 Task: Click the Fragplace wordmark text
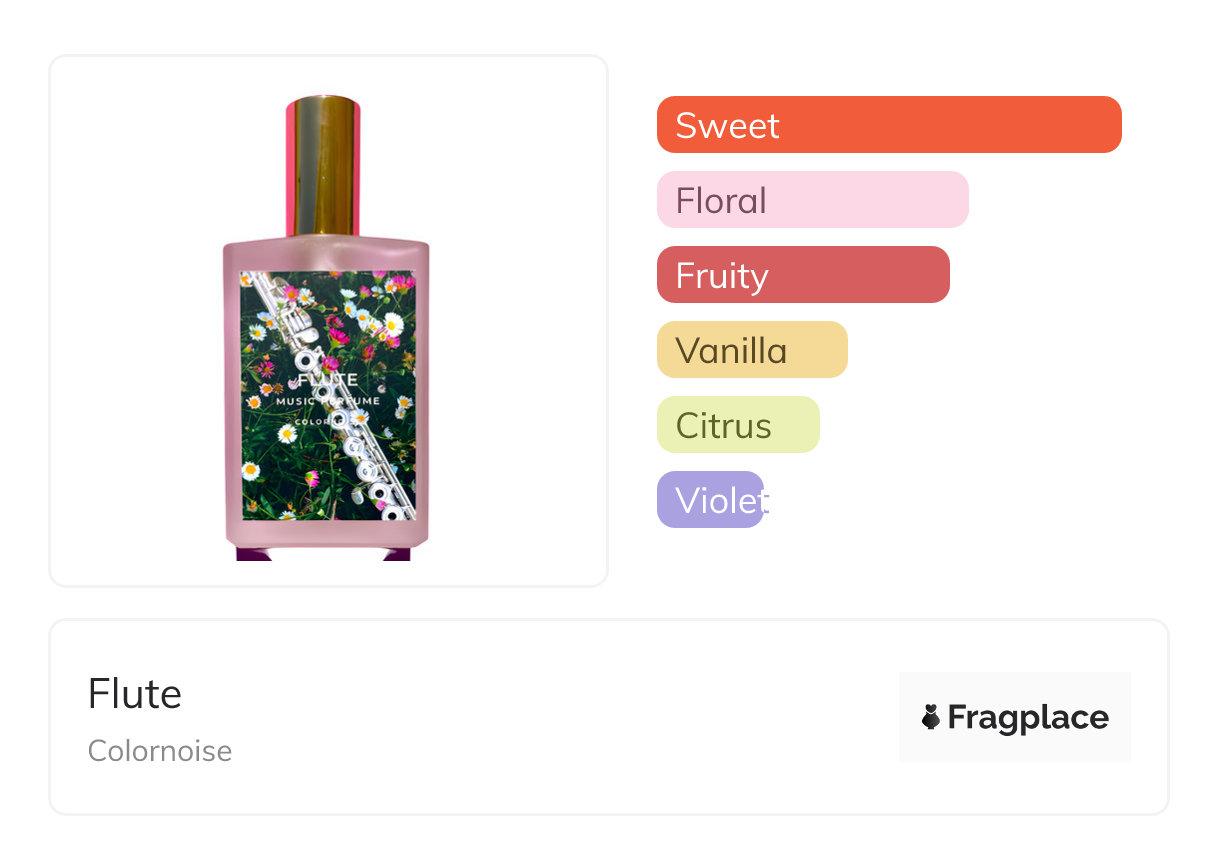pyautogui.click(x=1028, y=718)
